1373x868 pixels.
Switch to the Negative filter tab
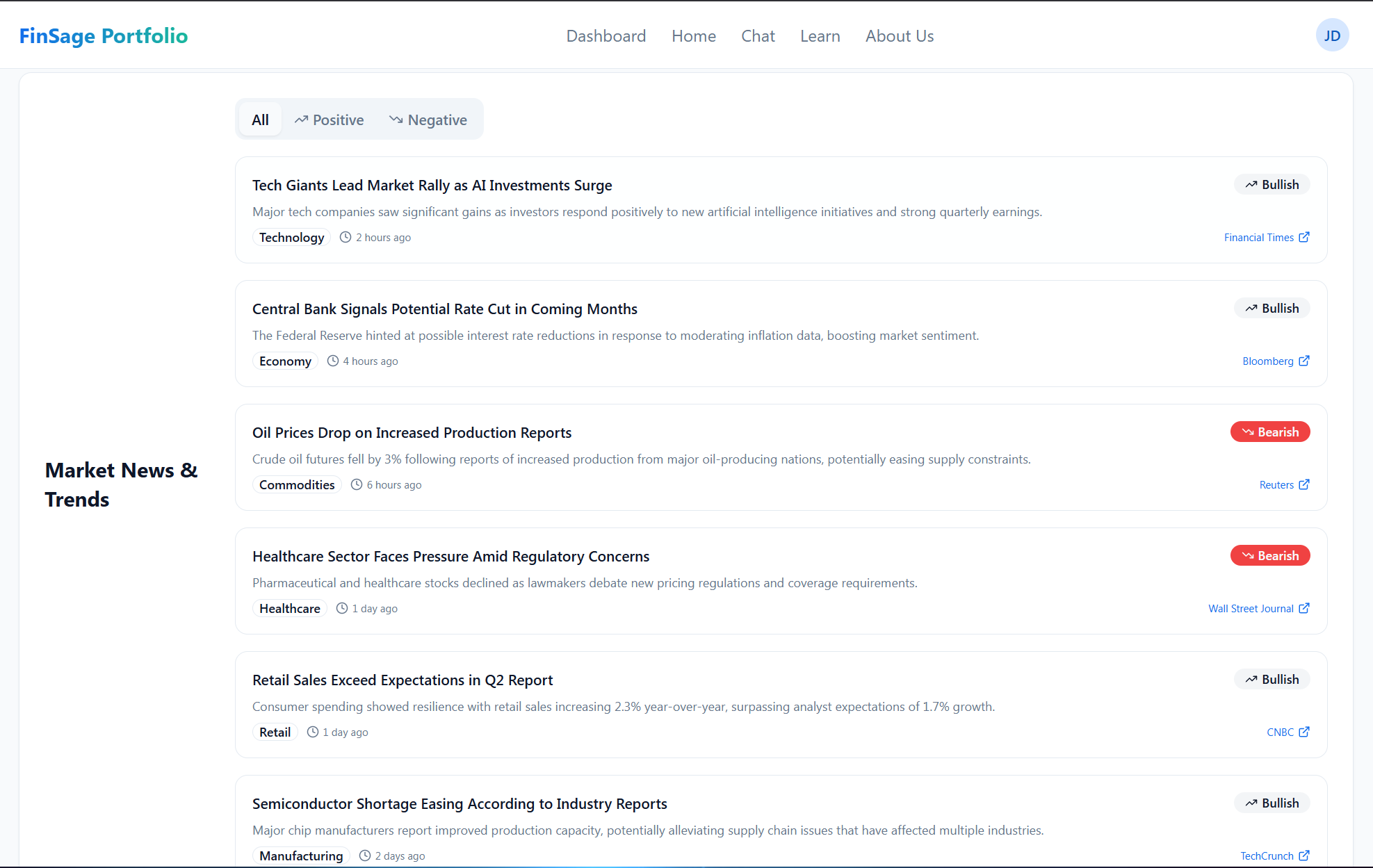coord(428,120)
